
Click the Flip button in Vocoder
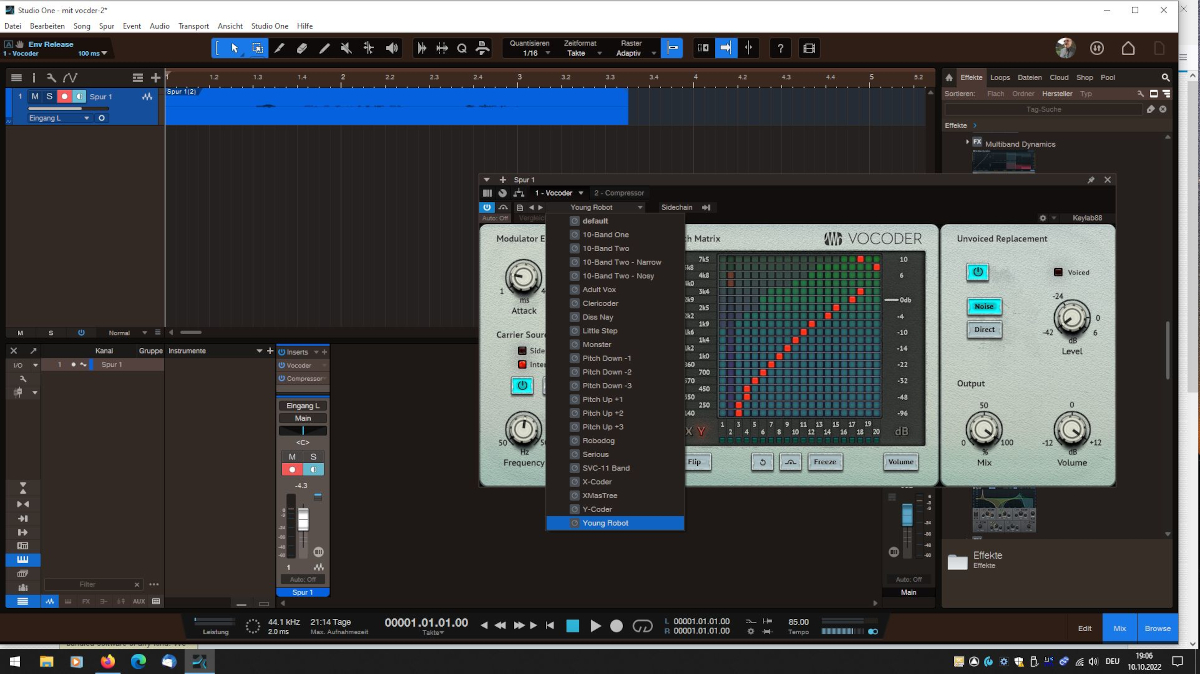(697, 462)
